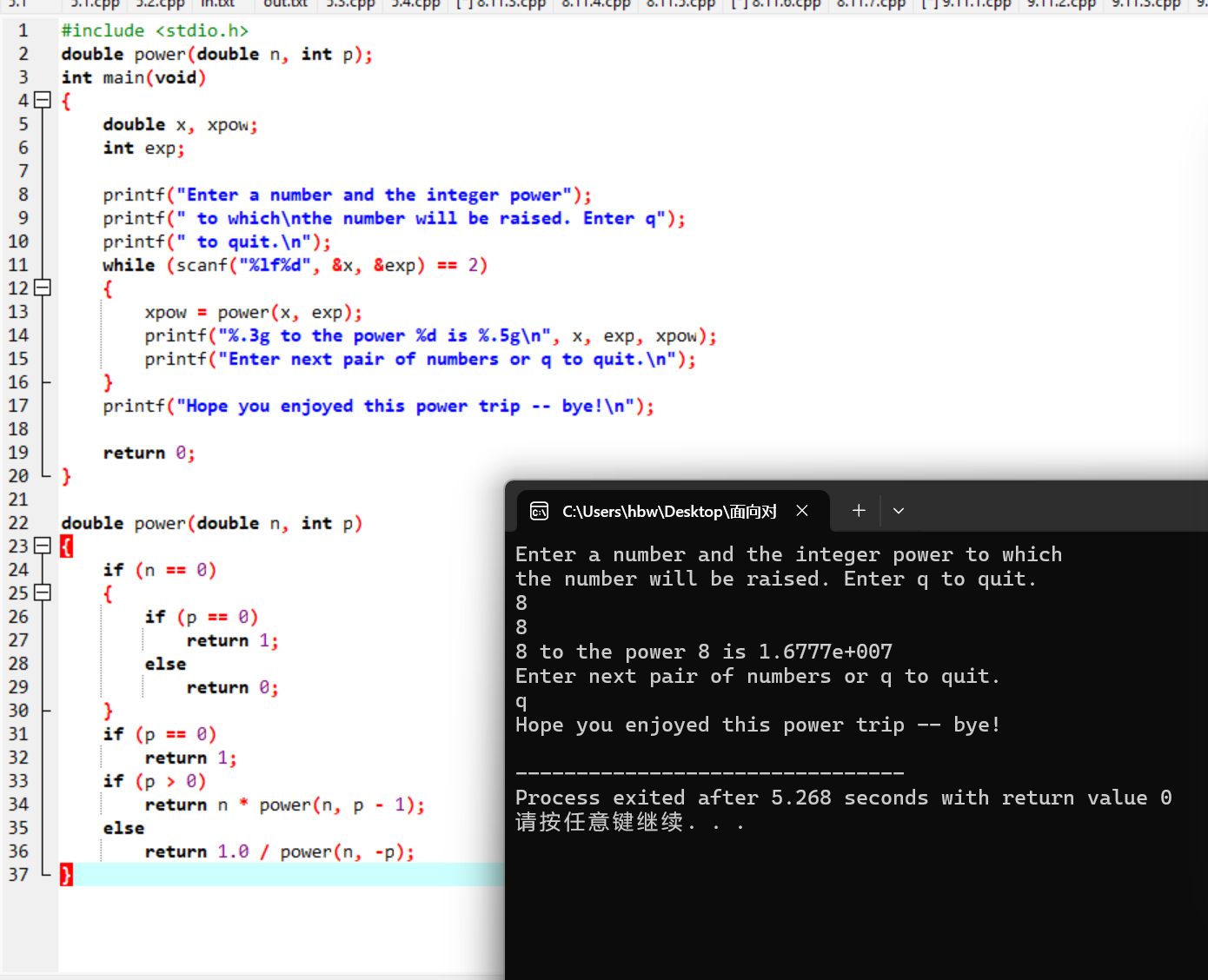
Task: Click the 'xpow = power(x, exp);' statement
Action: [x=253, y=312]
